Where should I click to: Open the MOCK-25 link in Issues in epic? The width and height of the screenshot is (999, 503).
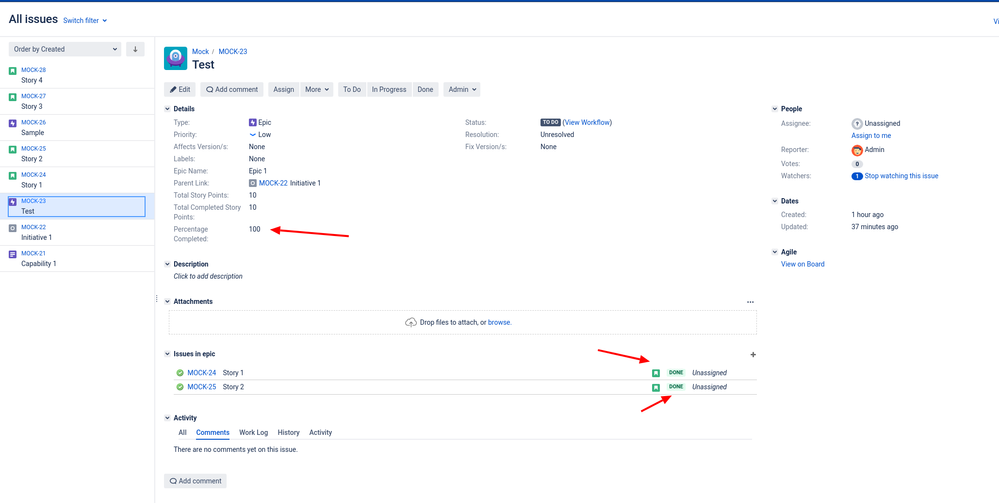[x=202, y=387]
